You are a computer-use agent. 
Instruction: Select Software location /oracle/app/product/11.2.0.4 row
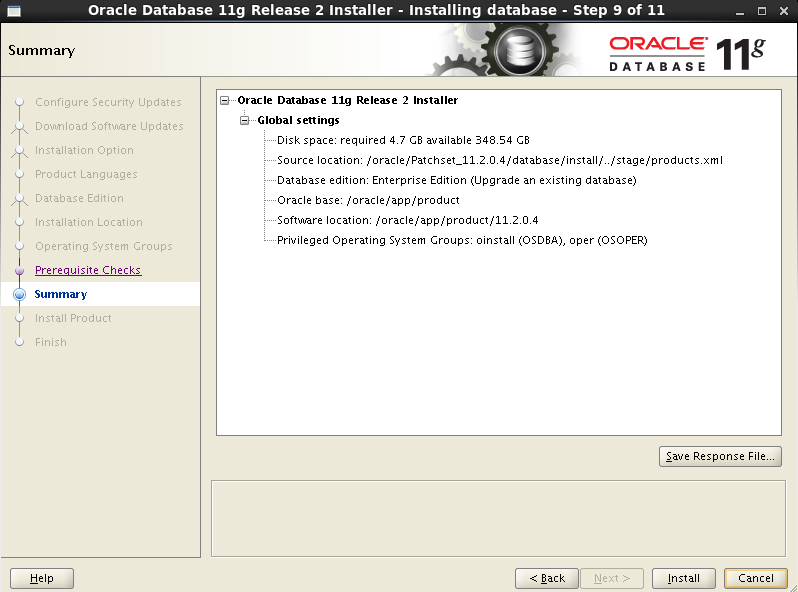(408, 220)
